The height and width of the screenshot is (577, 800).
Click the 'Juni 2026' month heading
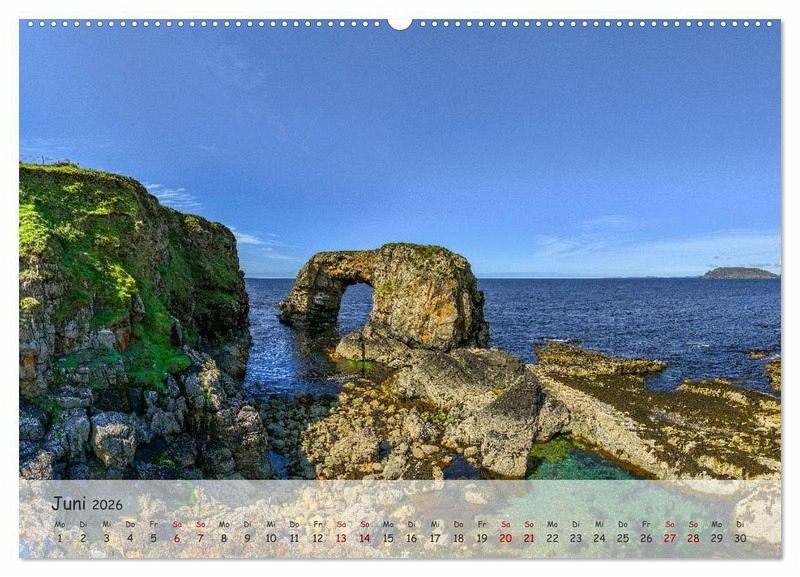[87, 504]
